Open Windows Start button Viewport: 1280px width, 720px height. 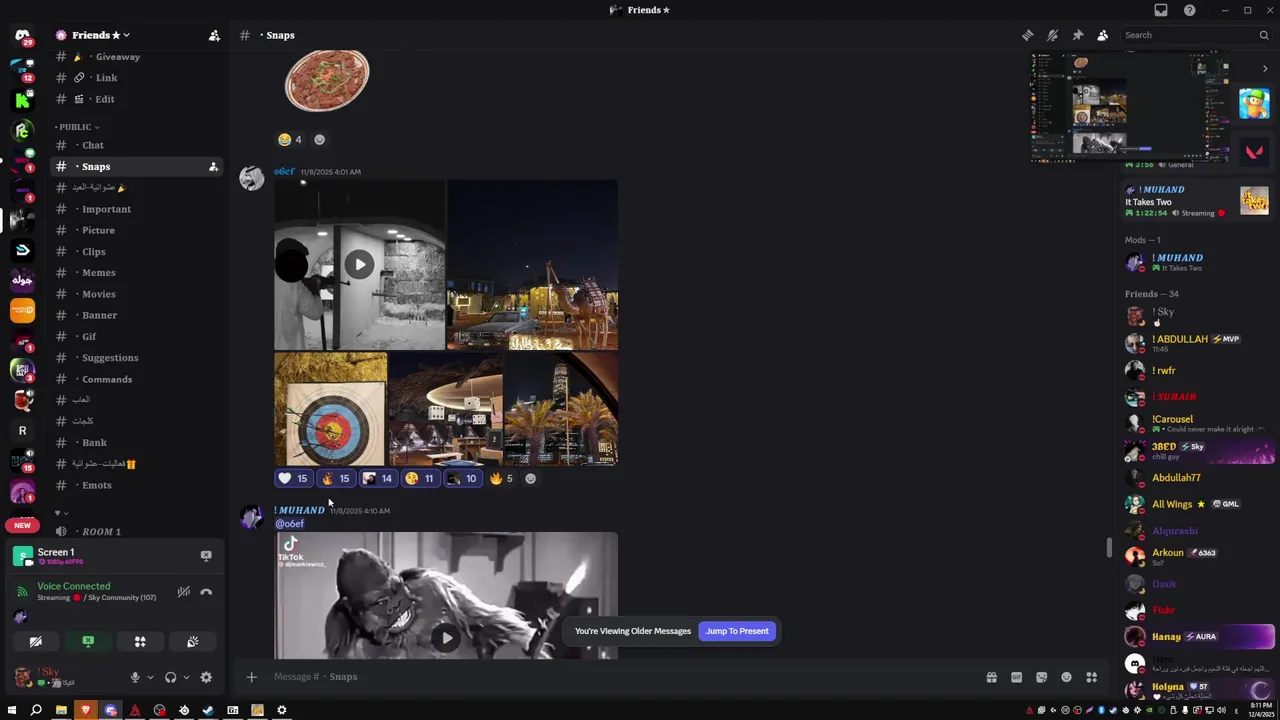[12, 710]
